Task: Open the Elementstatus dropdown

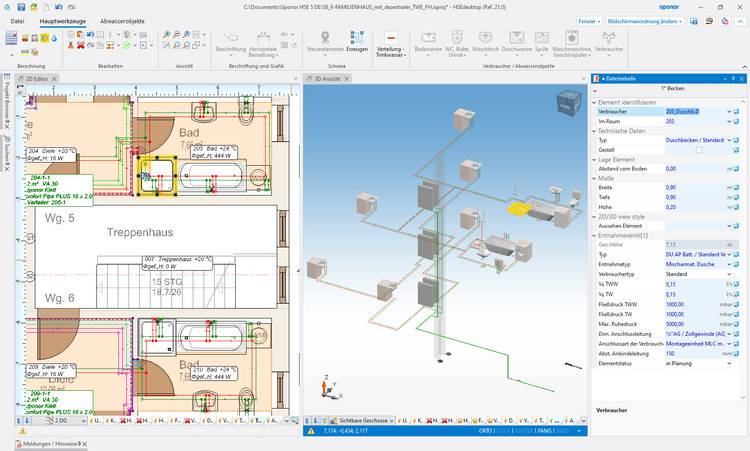Action: [700, 363]
